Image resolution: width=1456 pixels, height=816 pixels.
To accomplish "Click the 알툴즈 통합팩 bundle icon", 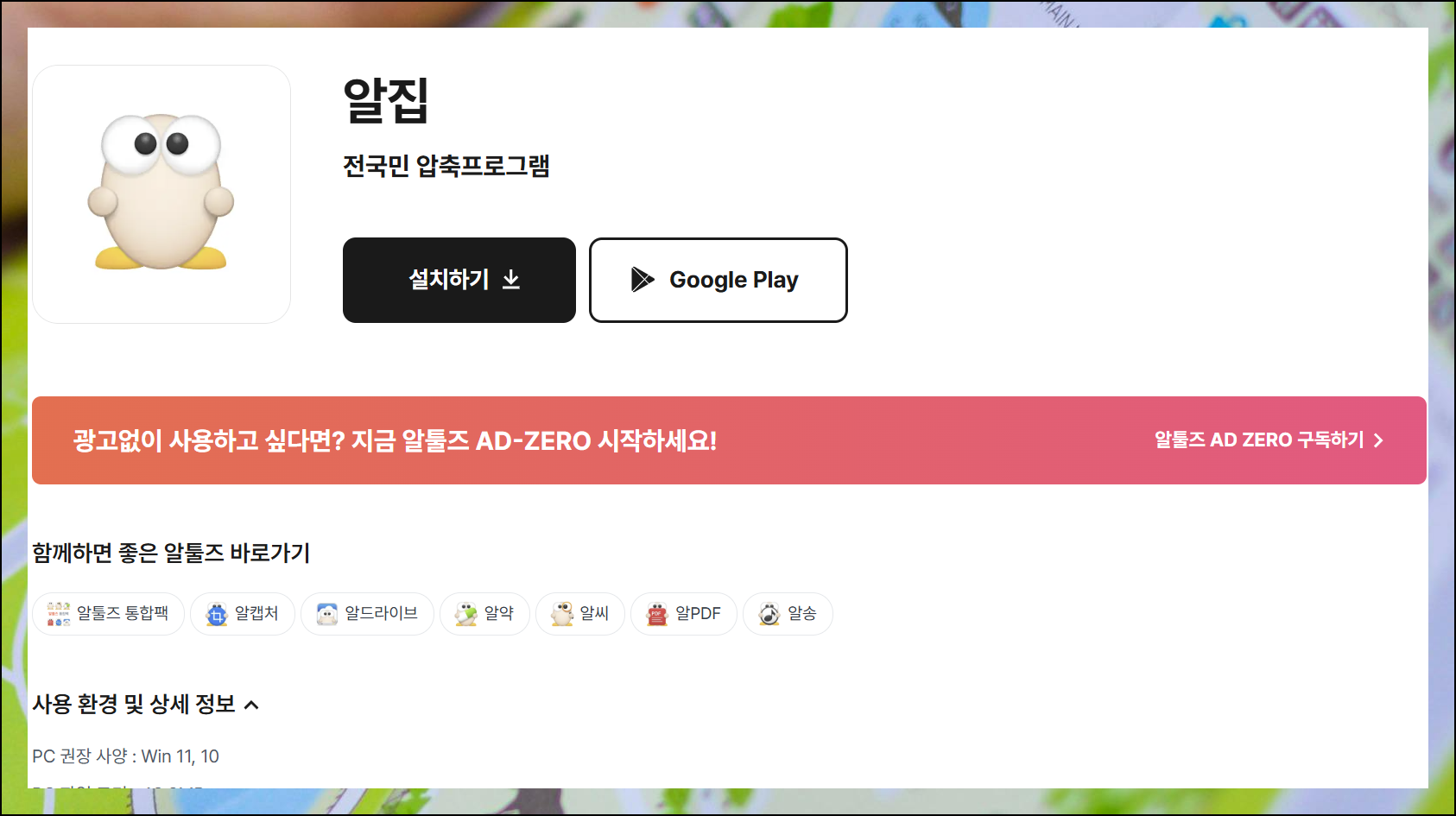I will [x=59, y=614].
